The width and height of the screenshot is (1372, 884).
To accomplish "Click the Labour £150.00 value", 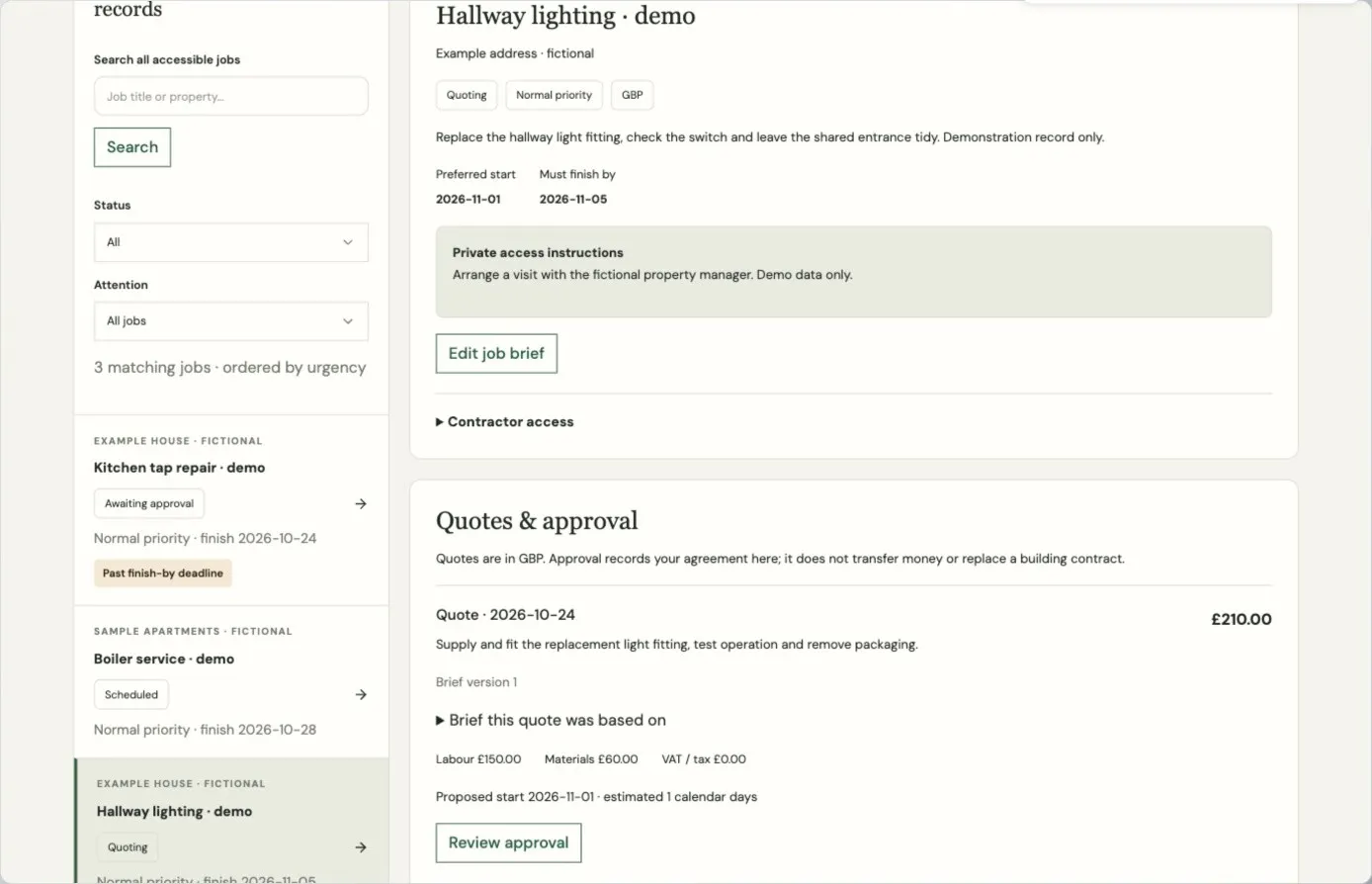I will tap(478, 759).
